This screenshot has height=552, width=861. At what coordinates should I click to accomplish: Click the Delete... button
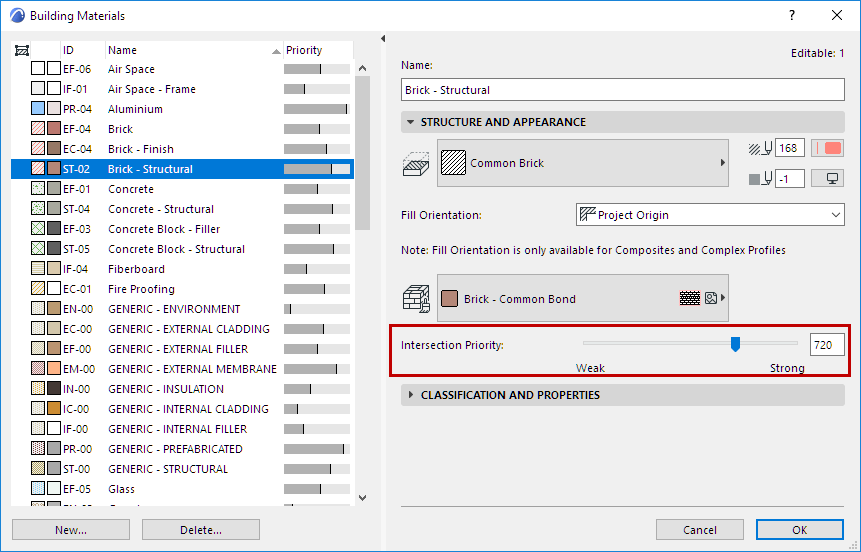[201, 530]
